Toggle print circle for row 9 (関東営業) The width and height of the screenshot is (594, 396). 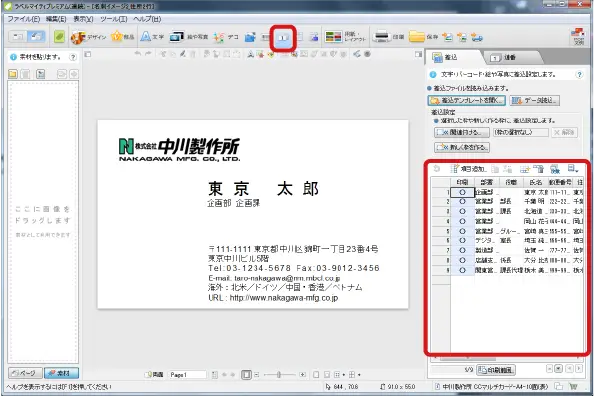tap(462, 270)
